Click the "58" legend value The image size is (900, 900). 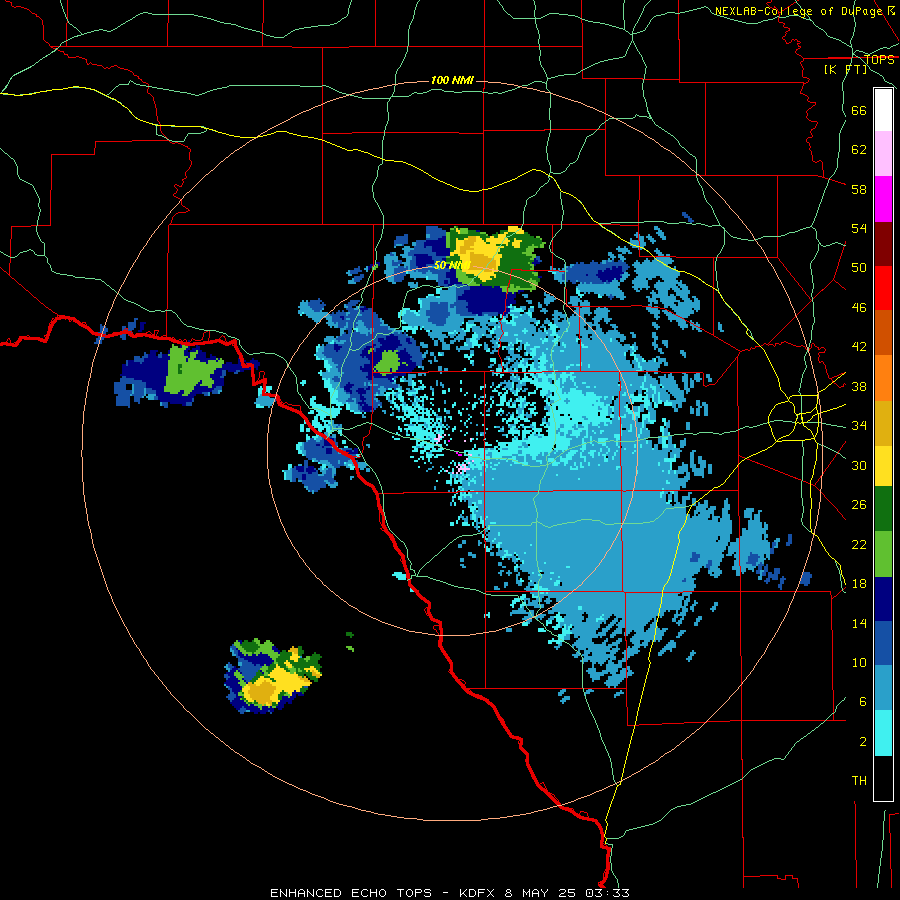859,189
